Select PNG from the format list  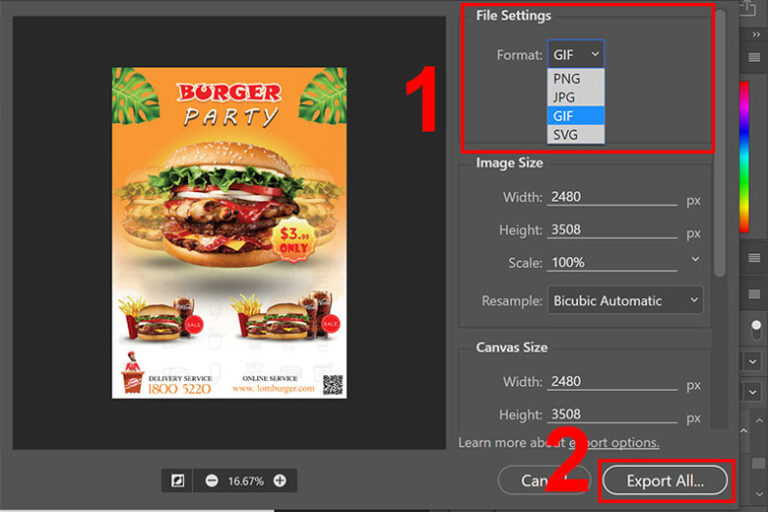[576, 78]
